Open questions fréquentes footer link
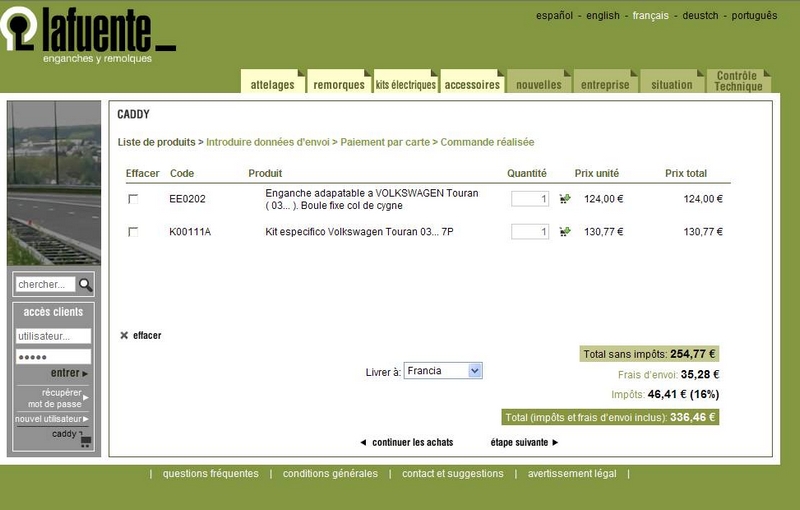This screenshot has width=800, height=510. coord(211,473)
